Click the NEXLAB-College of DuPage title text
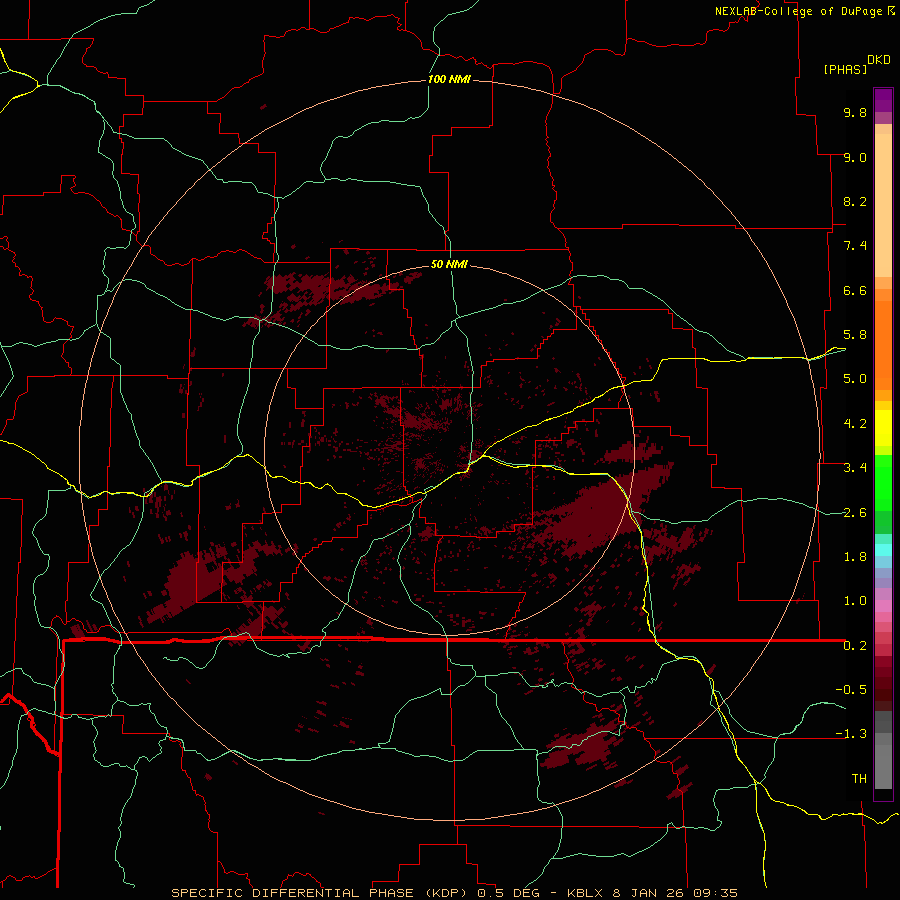The image size is (900, 900). pos(798,11)
